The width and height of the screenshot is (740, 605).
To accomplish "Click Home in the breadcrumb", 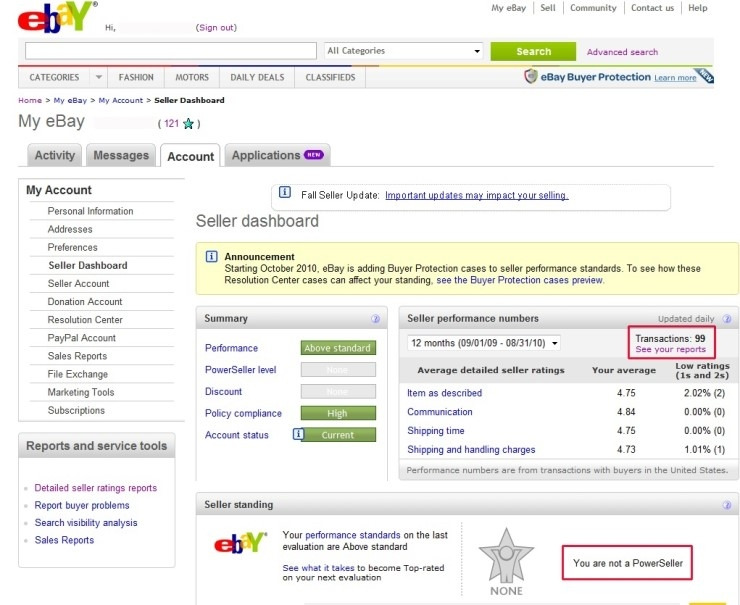I will click(x=30, y=100).
